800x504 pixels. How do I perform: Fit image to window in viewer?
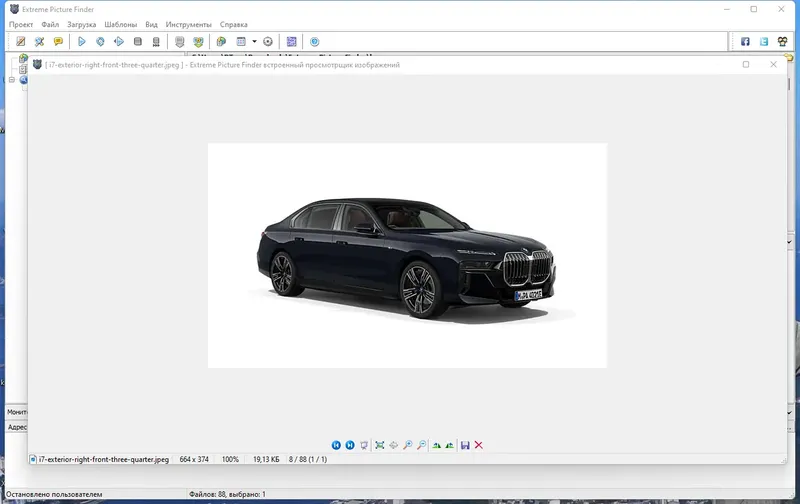379,445
